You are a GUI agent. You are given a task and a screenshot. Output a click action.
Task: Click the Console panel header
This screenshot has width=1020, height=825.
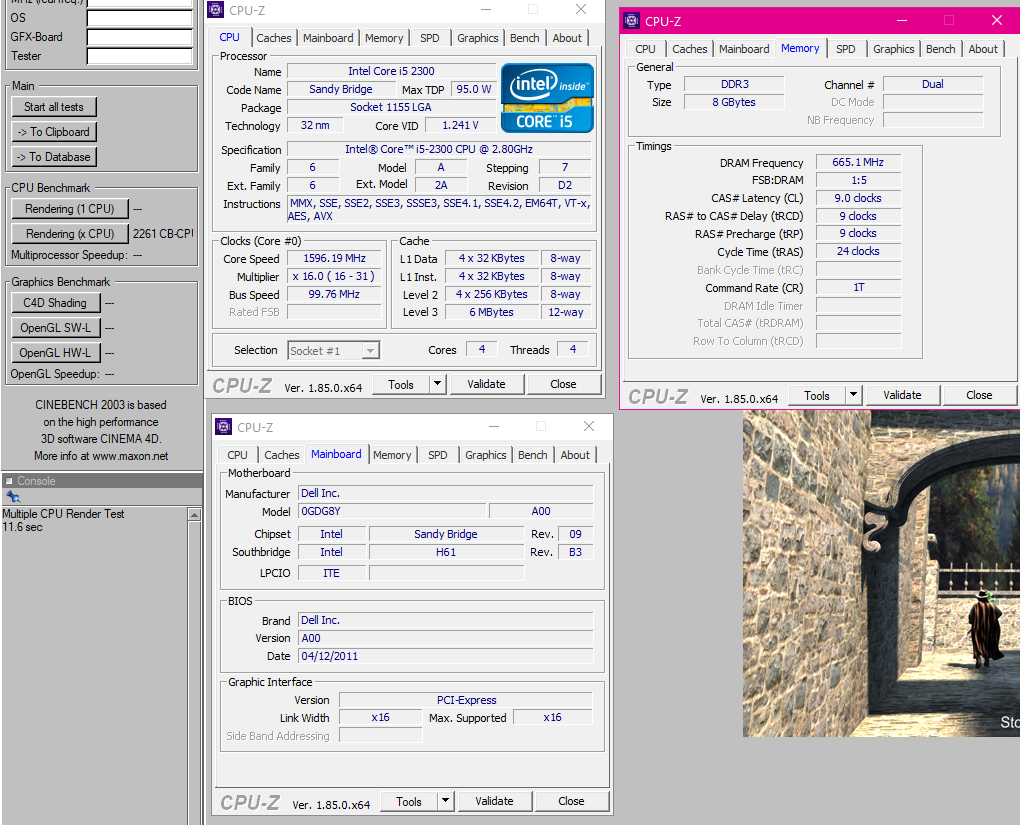103,481
